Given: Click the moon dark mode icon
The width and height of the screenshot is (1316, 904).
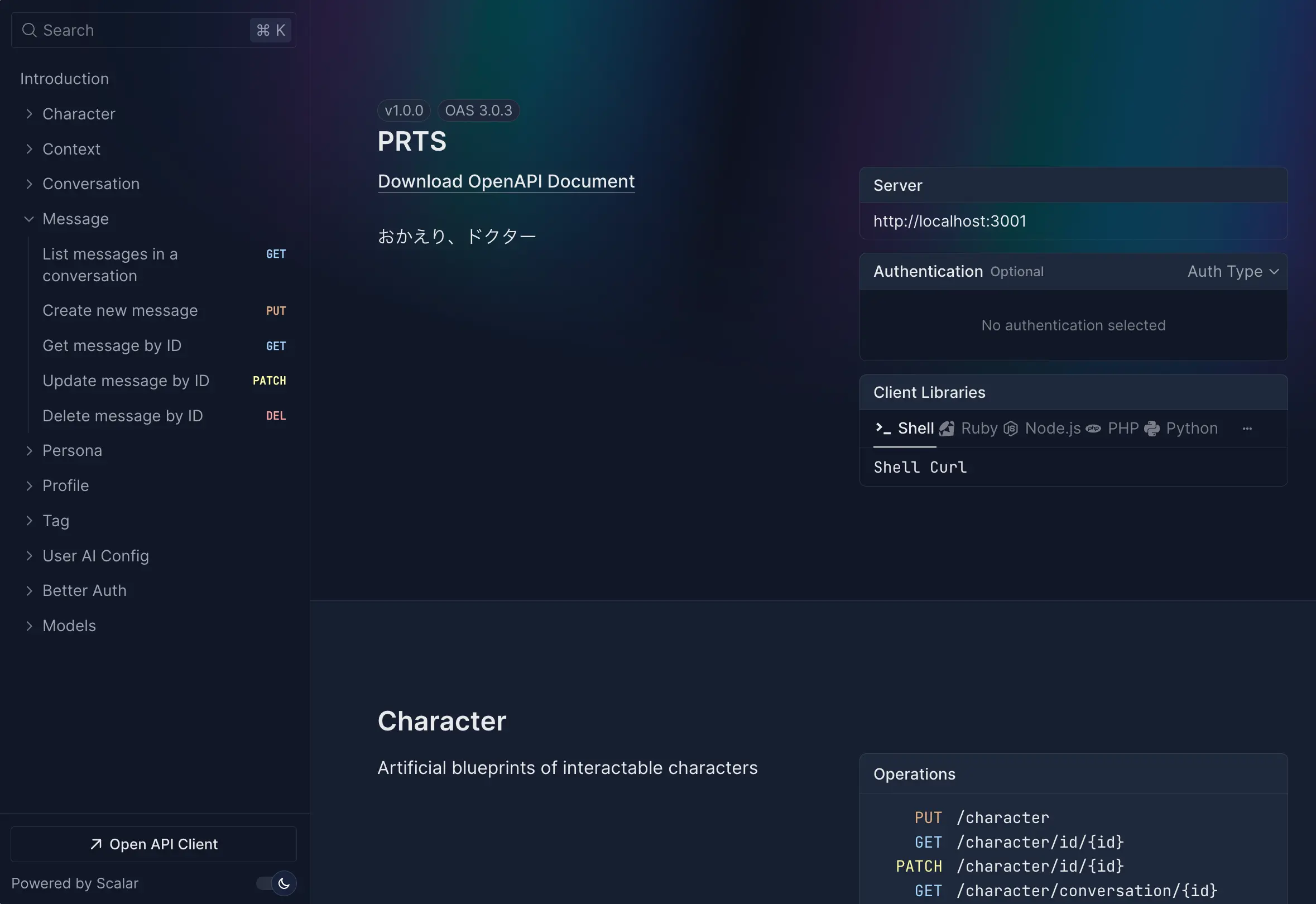Looking at the screenshot, I should [284, 883].
